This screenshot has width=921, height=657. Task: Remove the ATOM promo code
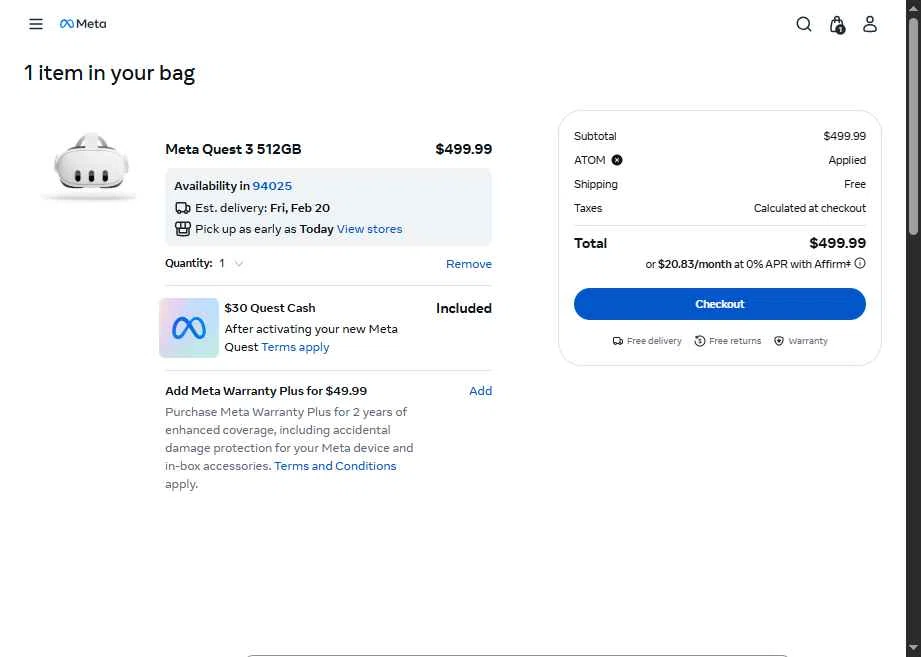pos(617,160)
